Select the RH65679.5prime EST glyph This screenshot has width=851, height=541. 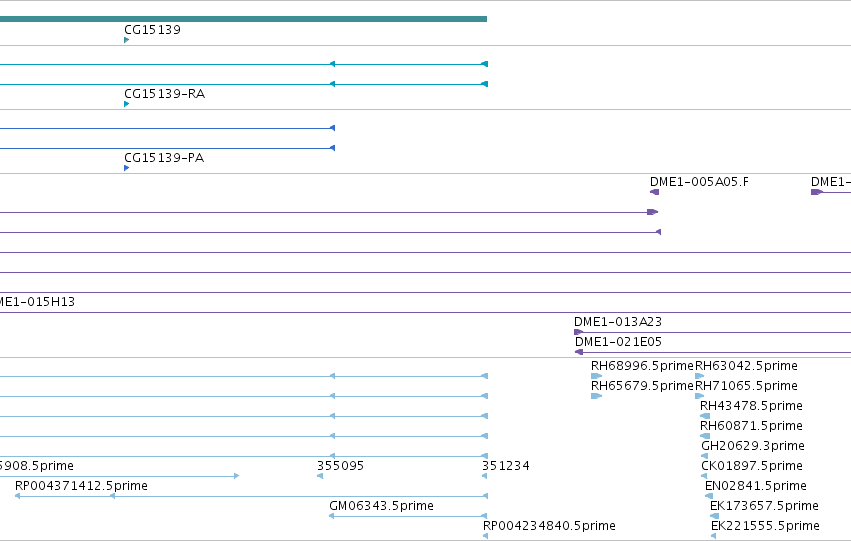coord(596,396)
